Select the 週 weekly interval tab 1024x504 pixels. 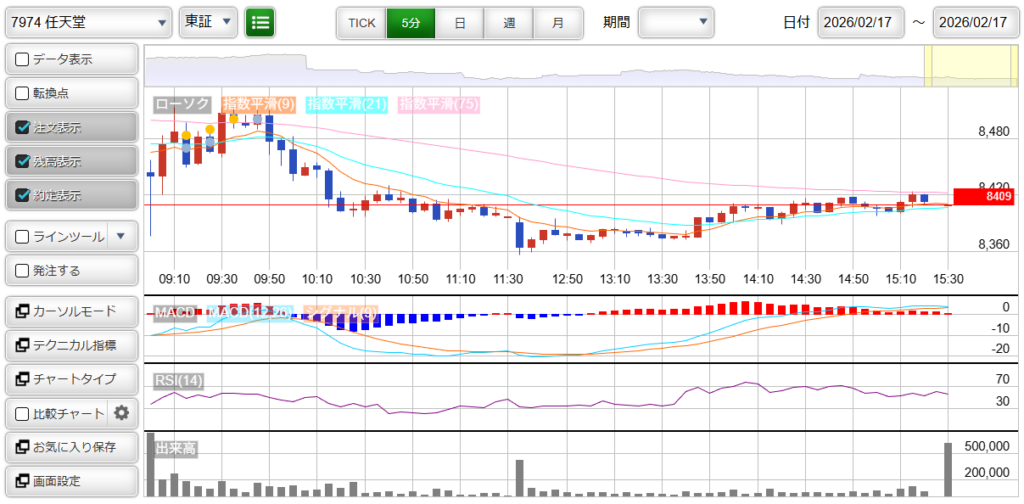pos(509,21)
